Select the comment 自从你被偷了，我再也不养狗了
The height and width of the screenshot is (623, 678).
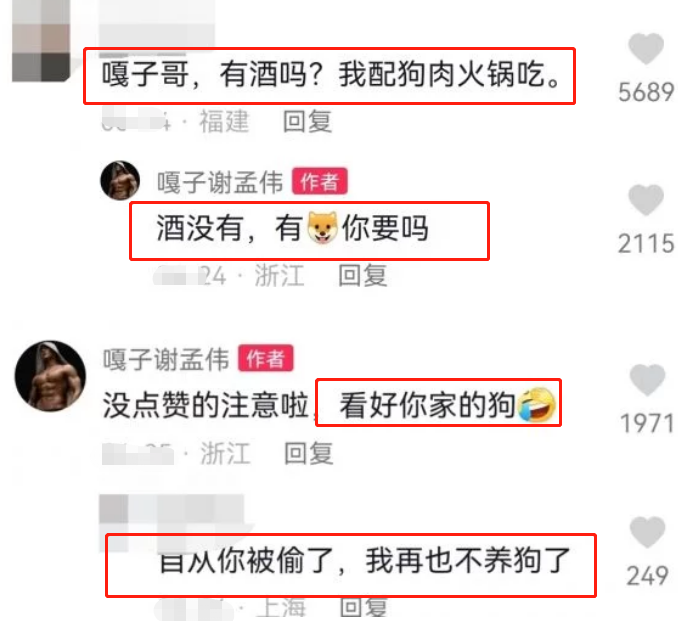[x=365, y=561]
